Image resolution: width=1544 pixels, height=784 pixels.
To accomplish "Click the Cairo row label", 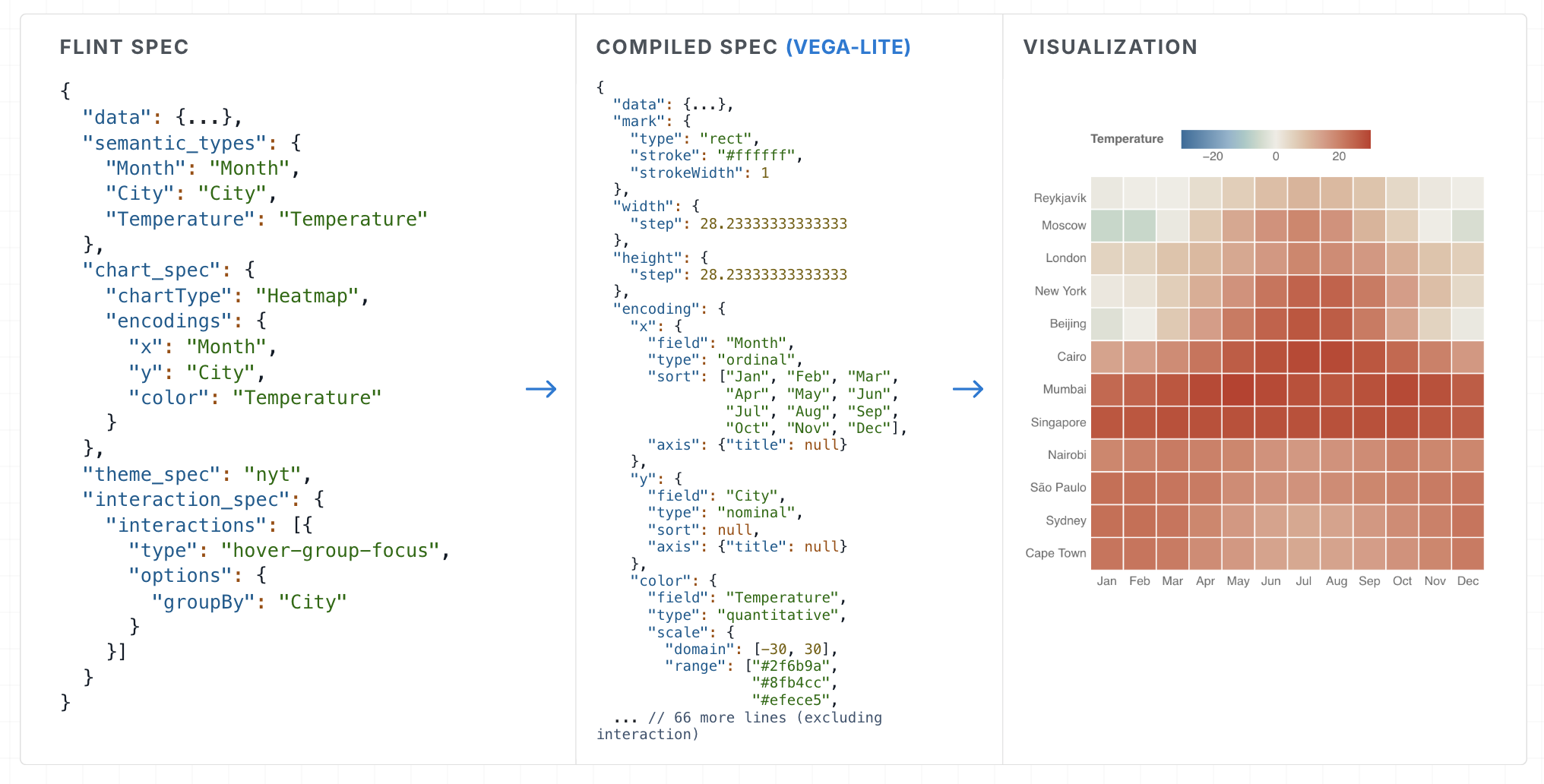I will (x=1071, y=356).
